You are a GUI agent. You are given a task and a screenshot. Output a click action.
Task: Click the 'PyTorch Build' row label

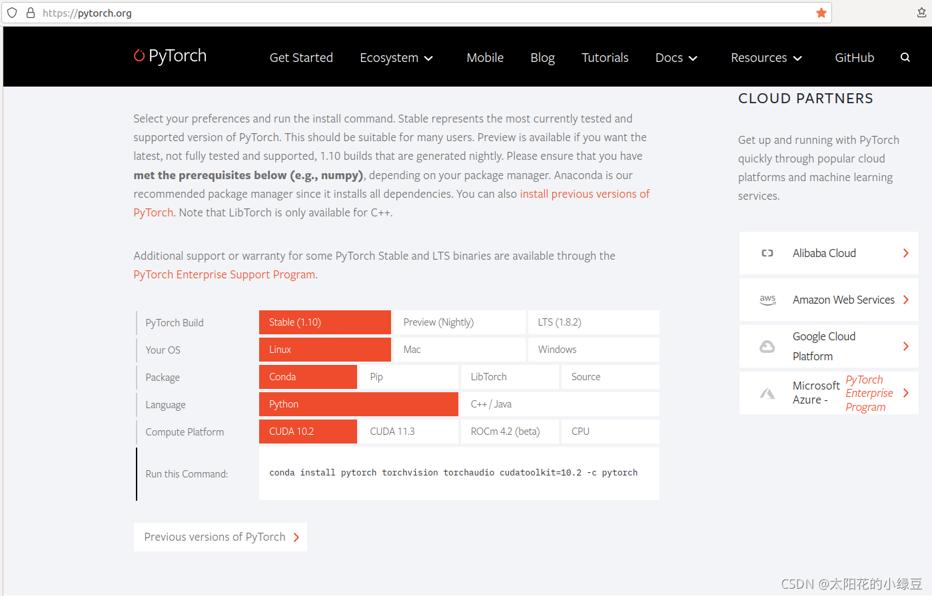(174, 323)
